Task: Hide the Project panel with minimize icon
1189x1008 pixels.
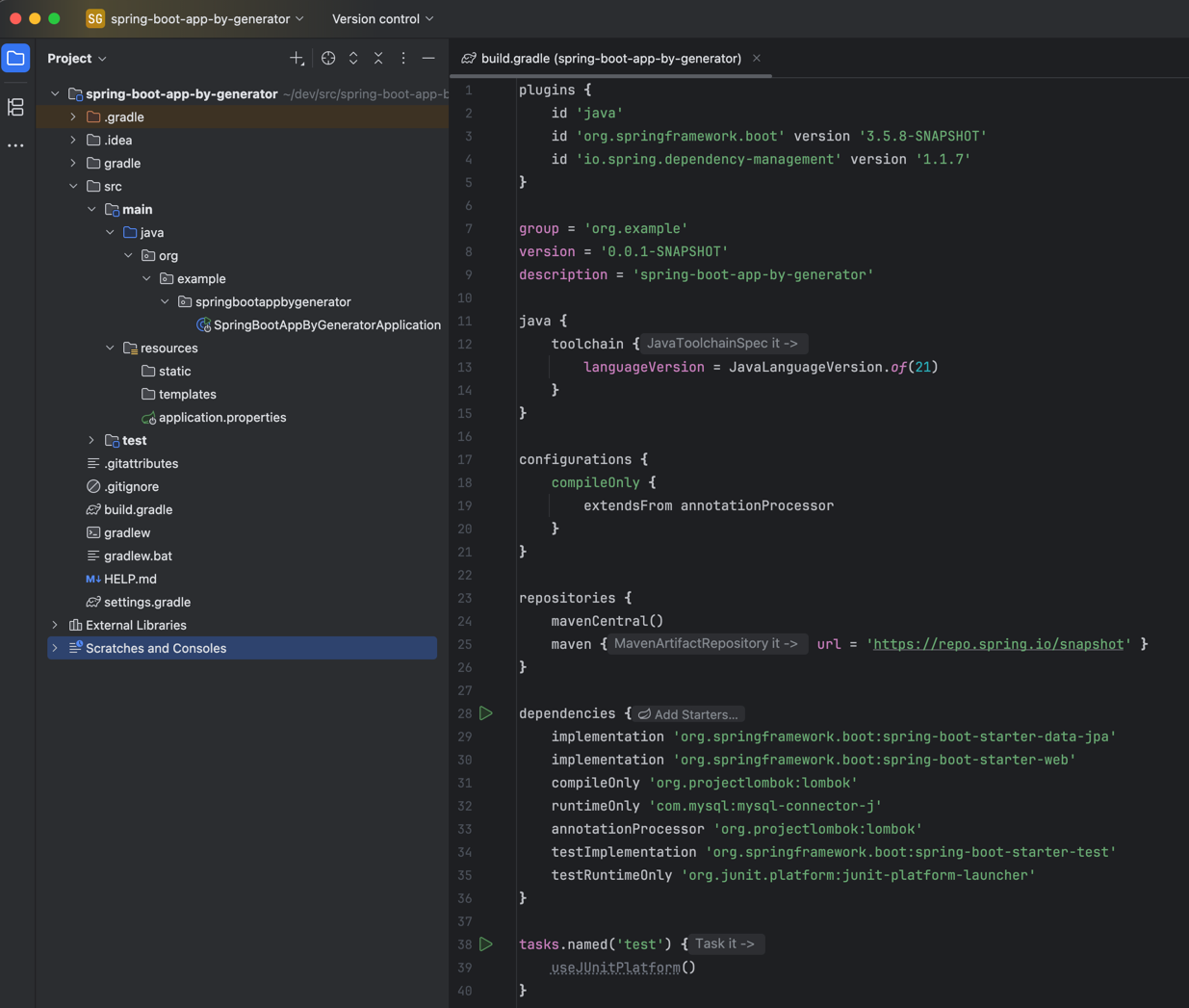Action: (x=428, y=59)
